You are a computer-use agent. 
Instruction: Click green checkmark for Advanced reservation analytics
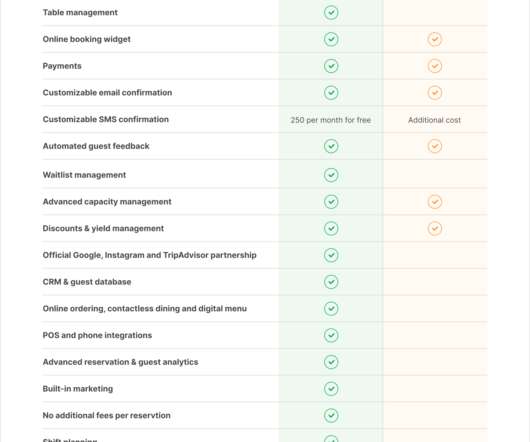click(x=331, y=362)
